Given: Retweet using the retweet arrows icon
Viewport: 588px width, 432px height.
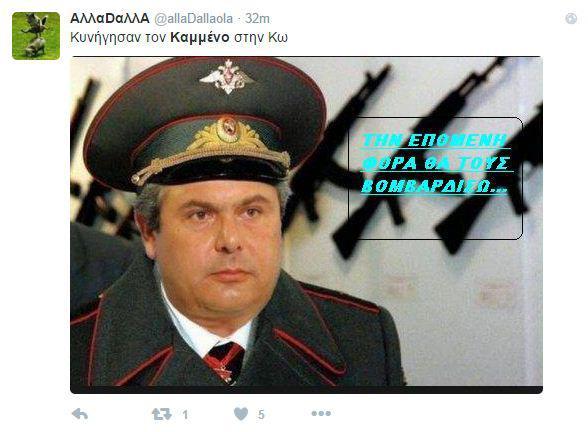Looking at the screenshot, I should click(x=162, y=414).
